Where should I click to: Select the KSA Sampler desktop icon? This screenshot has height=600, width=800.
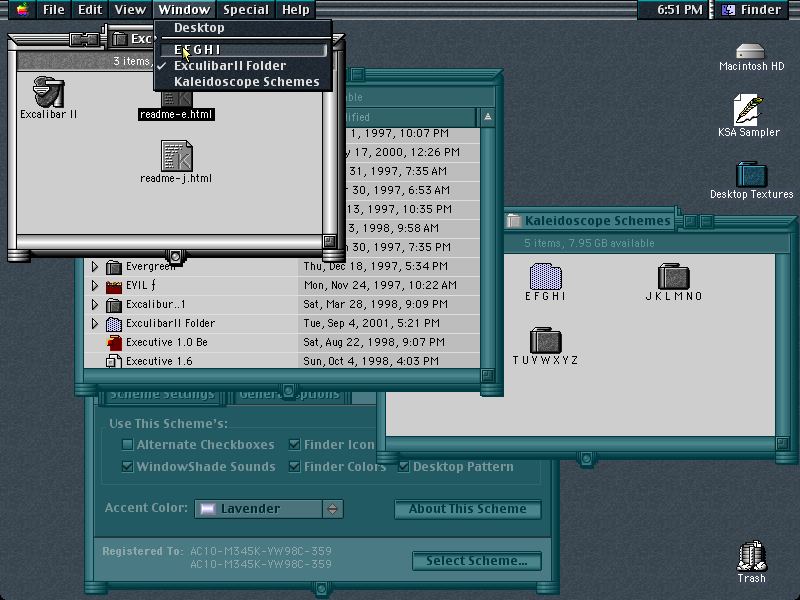point(748,110)
